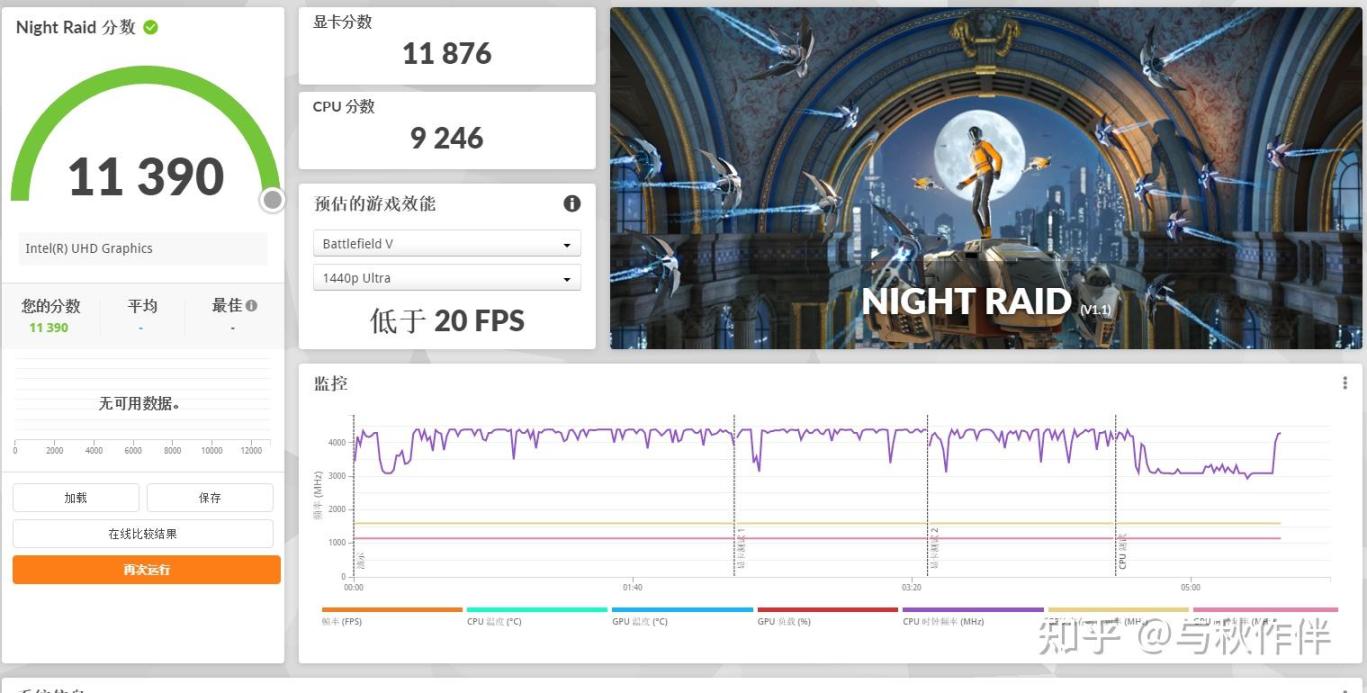Click the 保存 button

pyautogui.click(x=210, y=498)
